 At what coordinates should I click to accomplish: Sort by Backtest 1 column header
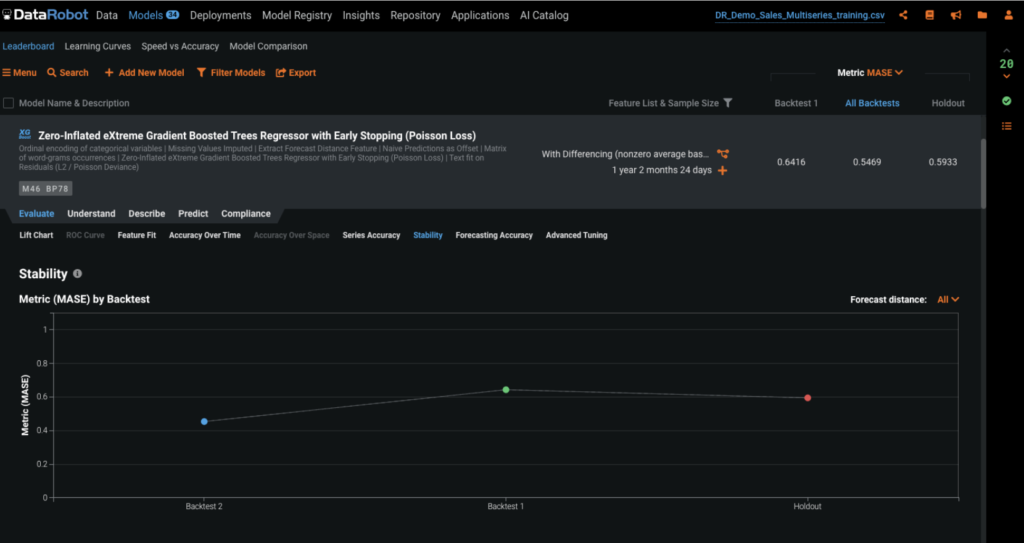click(x=796, y=103)
